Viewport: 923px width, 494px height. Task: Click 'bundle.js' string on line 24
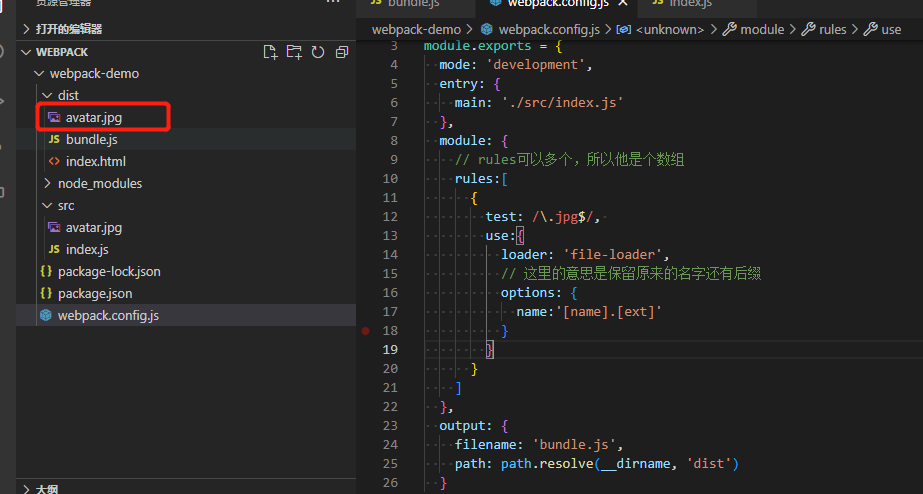pyautogui.click(x=574, y=445)
